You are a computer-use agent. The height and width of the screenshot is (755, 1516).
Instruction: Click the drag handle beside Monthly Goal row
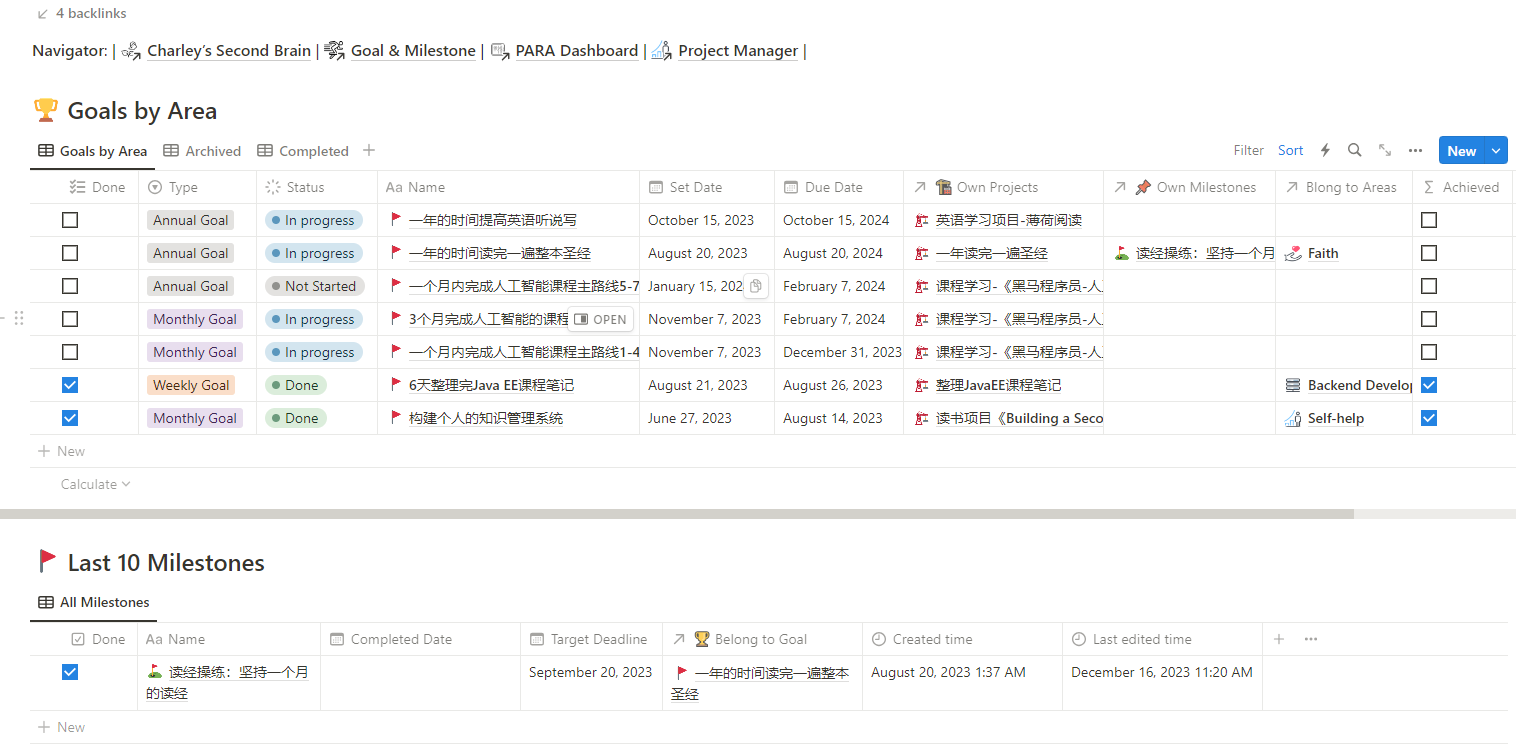[x=19, y=319]
